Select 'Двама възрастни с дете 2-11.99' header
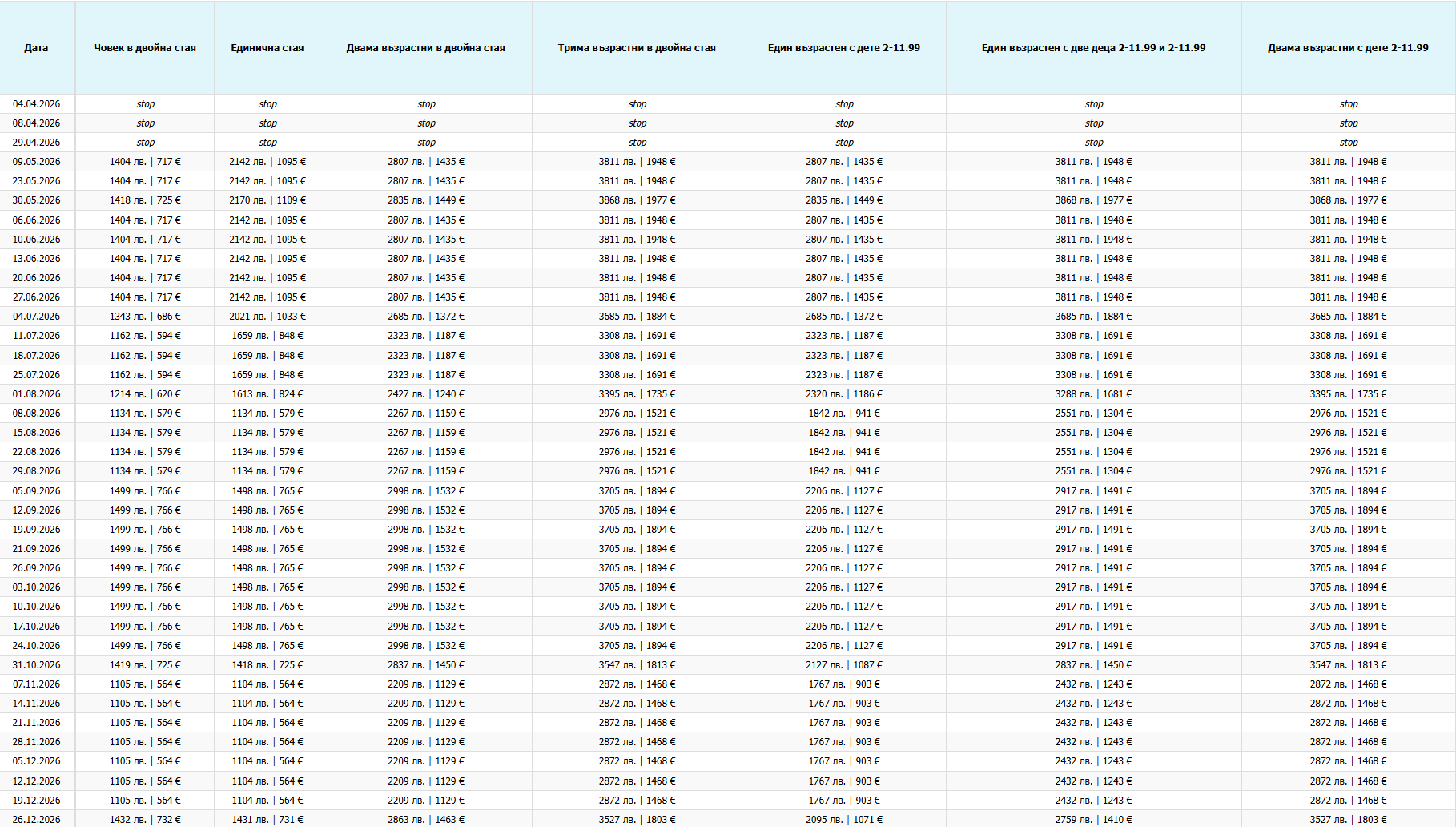Image resolution: width=1456 pixels, height=827 pixels. point(1348,48)
